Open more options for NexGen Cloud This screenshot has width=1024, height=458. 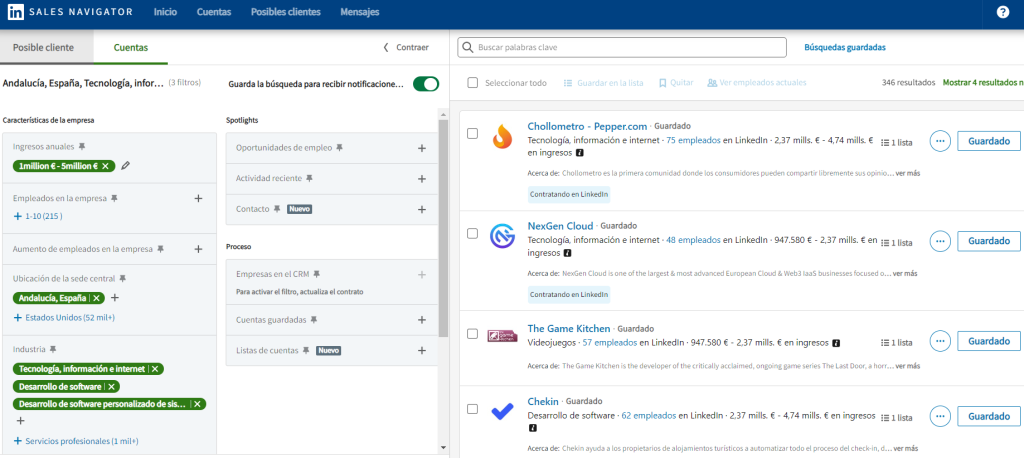click(x=940, y=241)
